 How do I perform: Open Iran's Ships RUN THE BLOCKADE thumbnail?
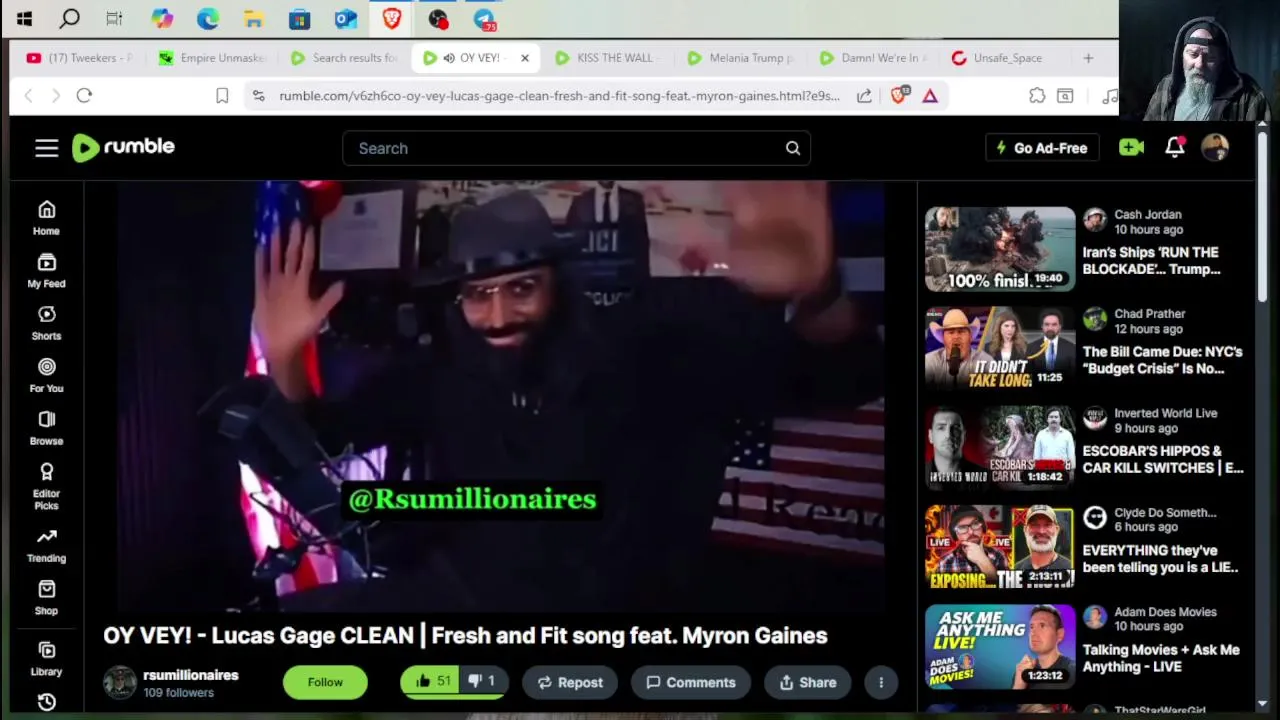pos(1000,249)
